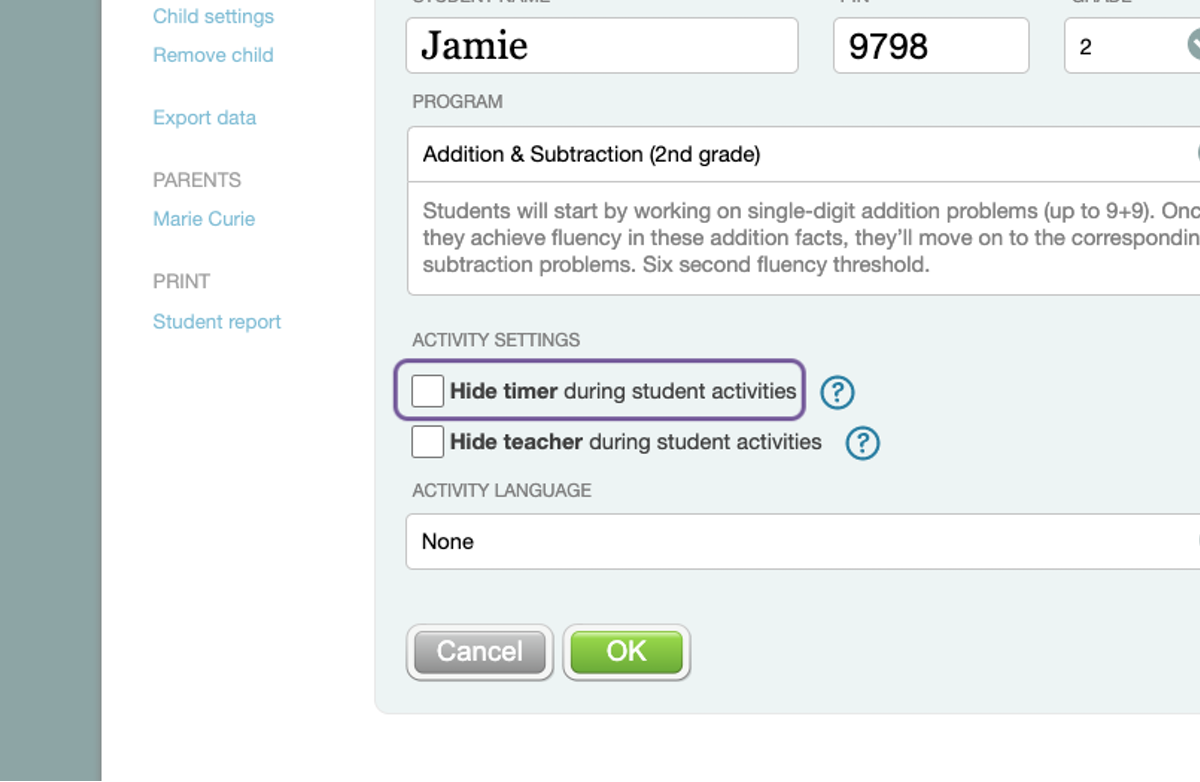Open Export data from the sidebar
The width and height of the screenshot is (1200, 782).
click(204, 118)
